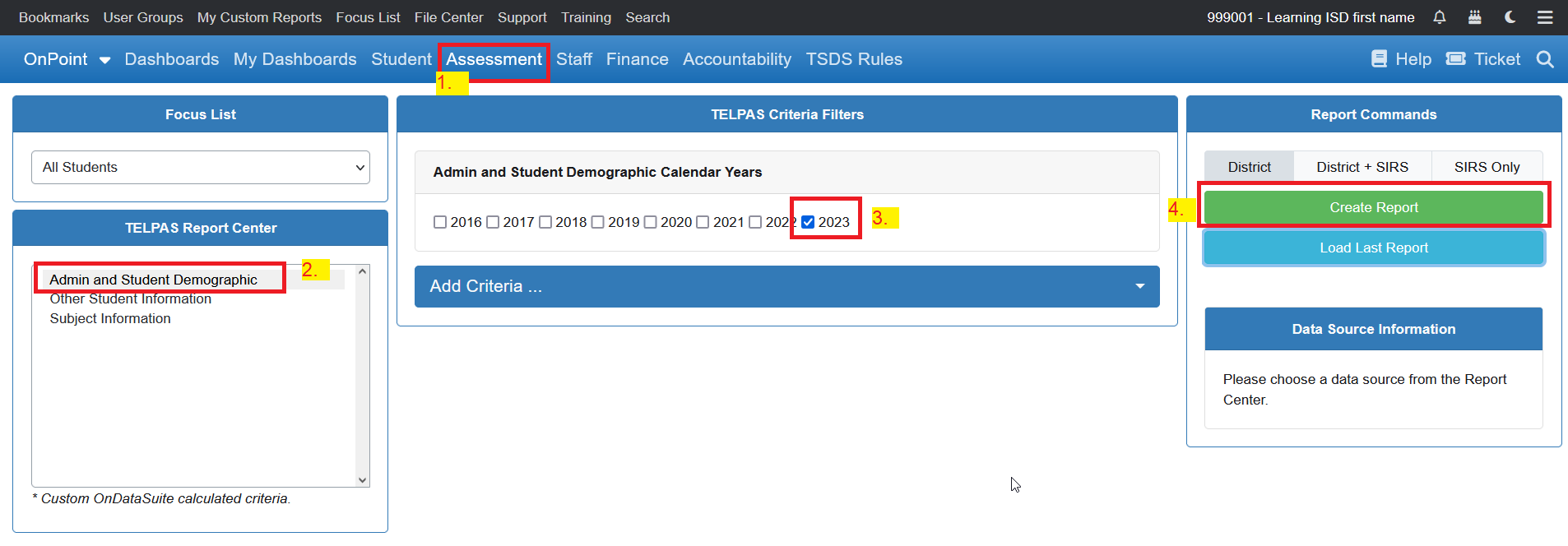Open a support Ticket via its icon

(1456, 58)
